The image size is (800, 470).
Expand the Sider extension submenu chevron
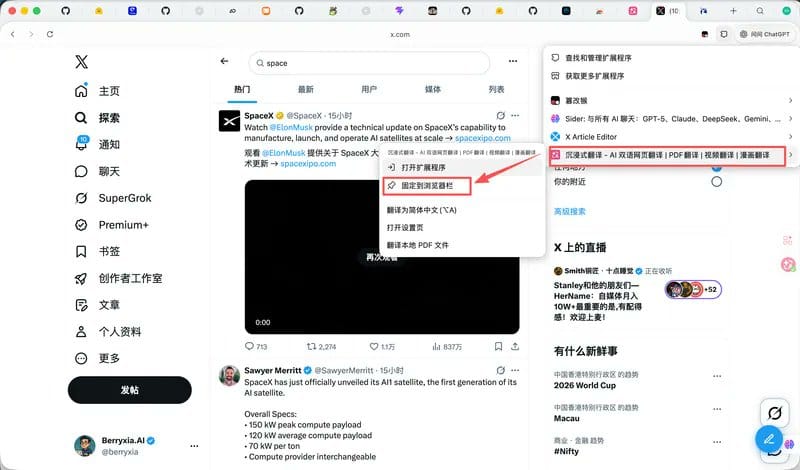[x=790, y=118]
